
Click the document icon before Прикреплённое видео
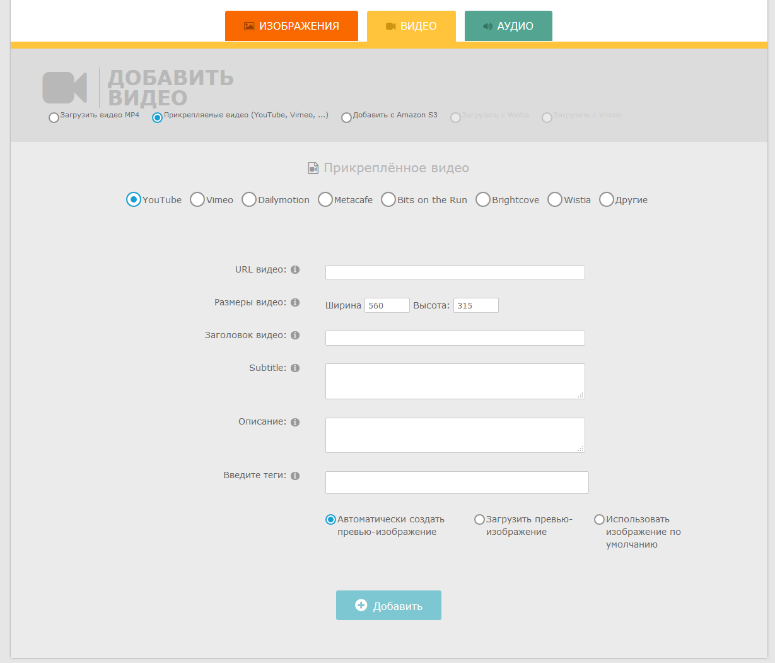[x=312, y=169]
